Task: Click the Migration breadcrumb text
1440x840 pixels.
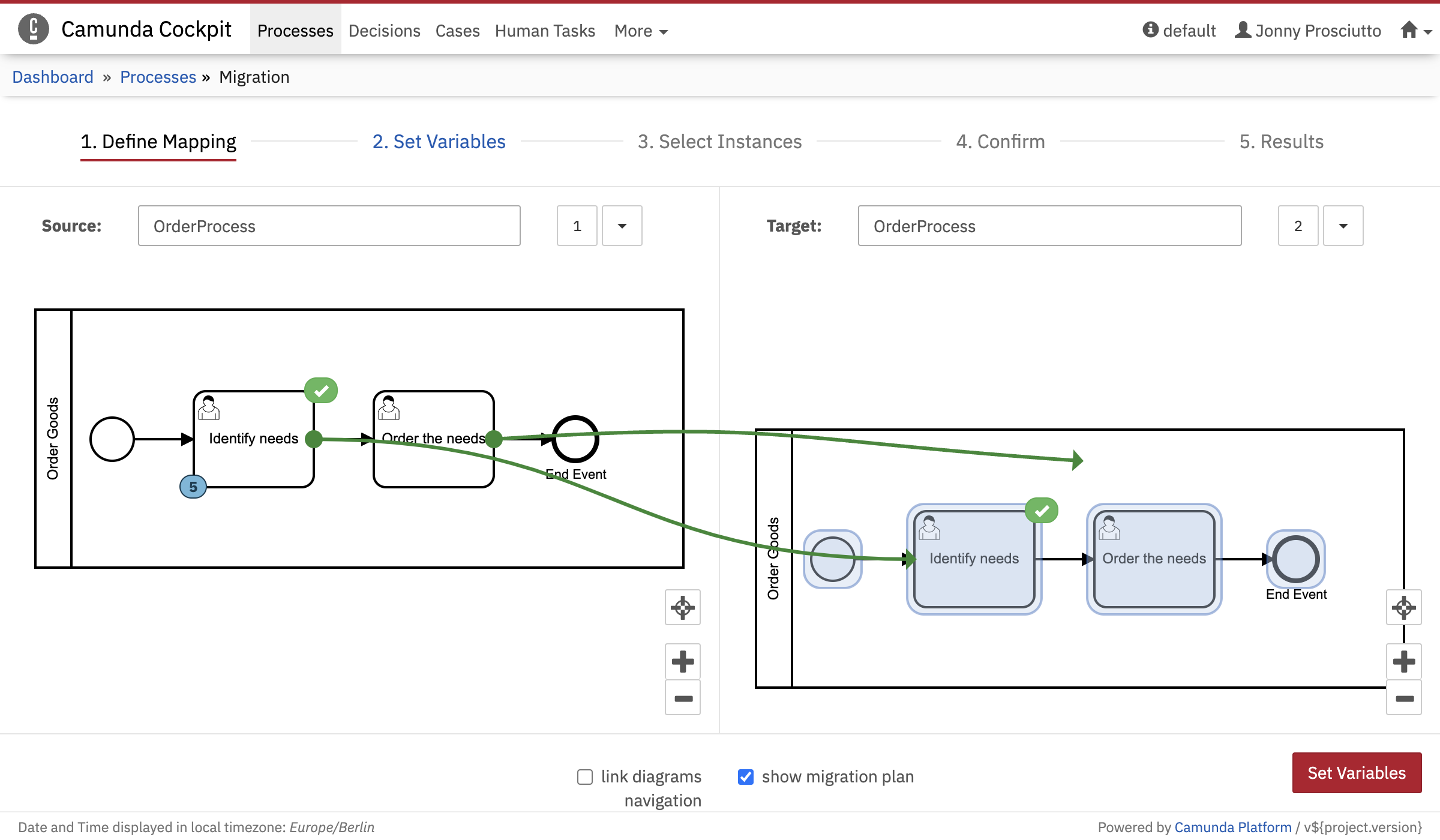Action: (254, 77)
